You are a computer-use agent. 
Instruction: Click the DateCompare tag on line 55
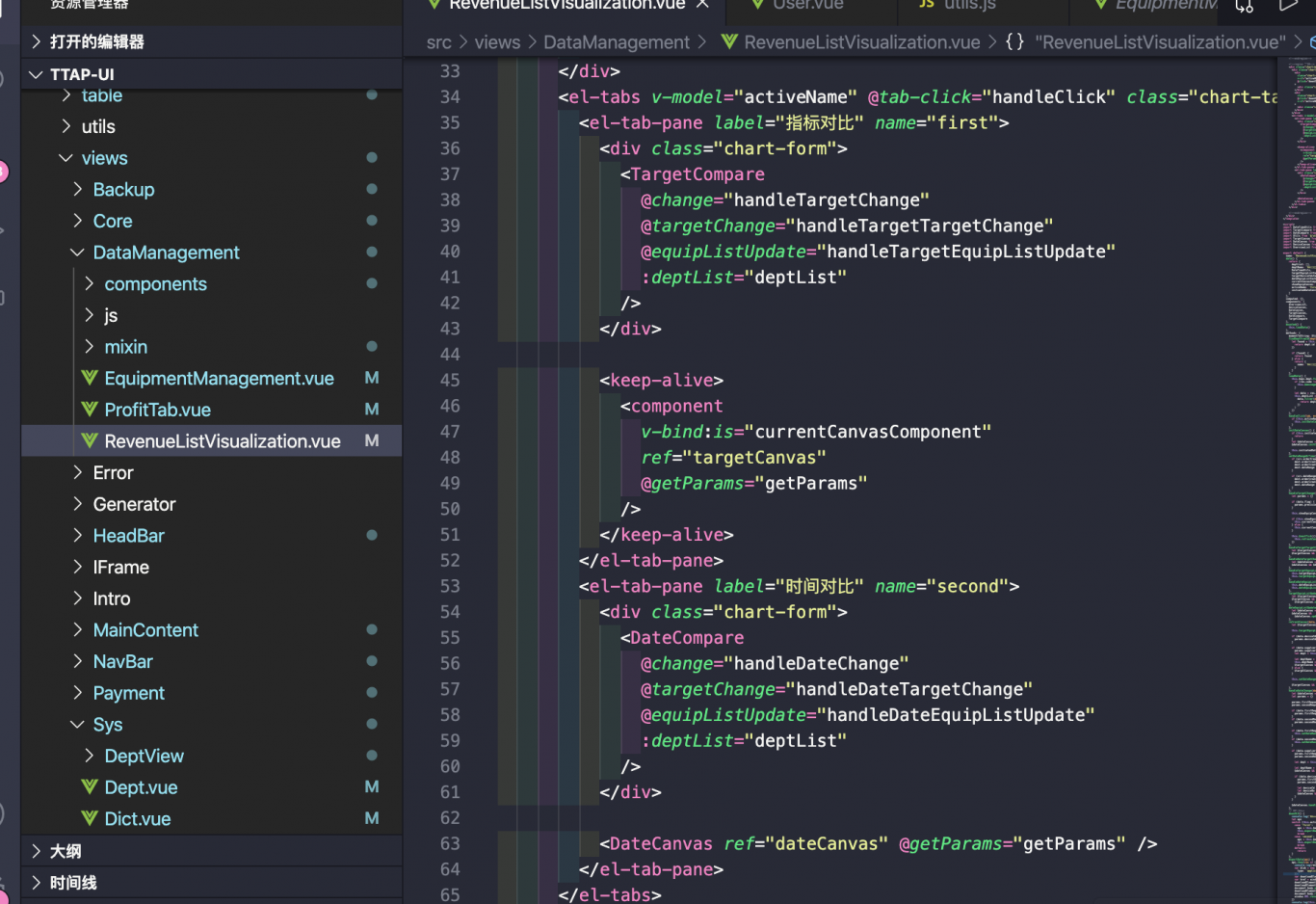tap(687, 637)
